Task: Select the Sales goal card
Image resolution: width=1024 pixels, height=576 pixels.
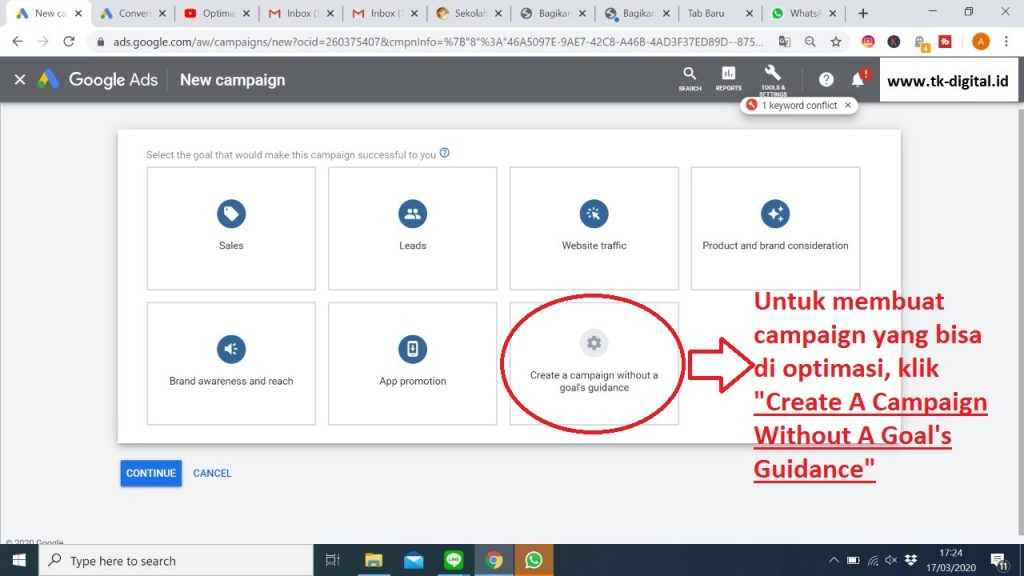Action: pos(231,228)
